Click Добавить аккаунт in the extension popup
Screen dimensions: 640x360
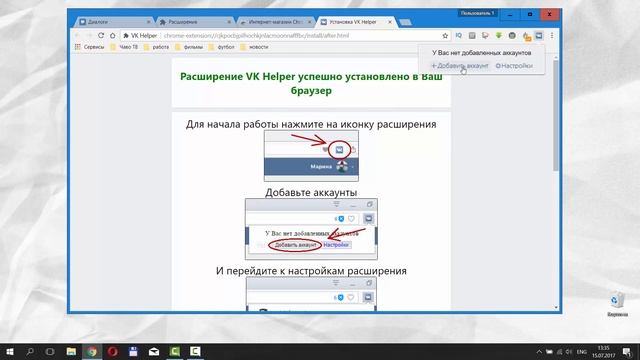(460, 66)
